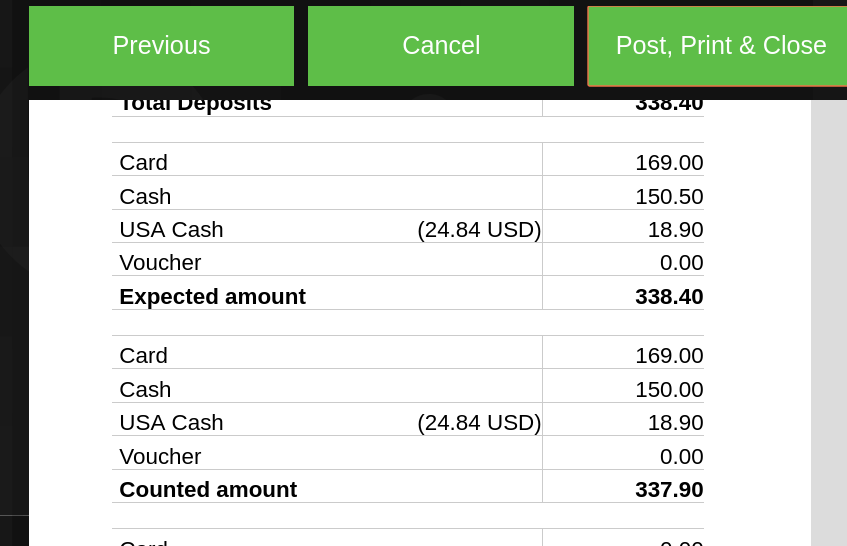
Task: Click the 337.90 Counted amount total
Action: 669,489
